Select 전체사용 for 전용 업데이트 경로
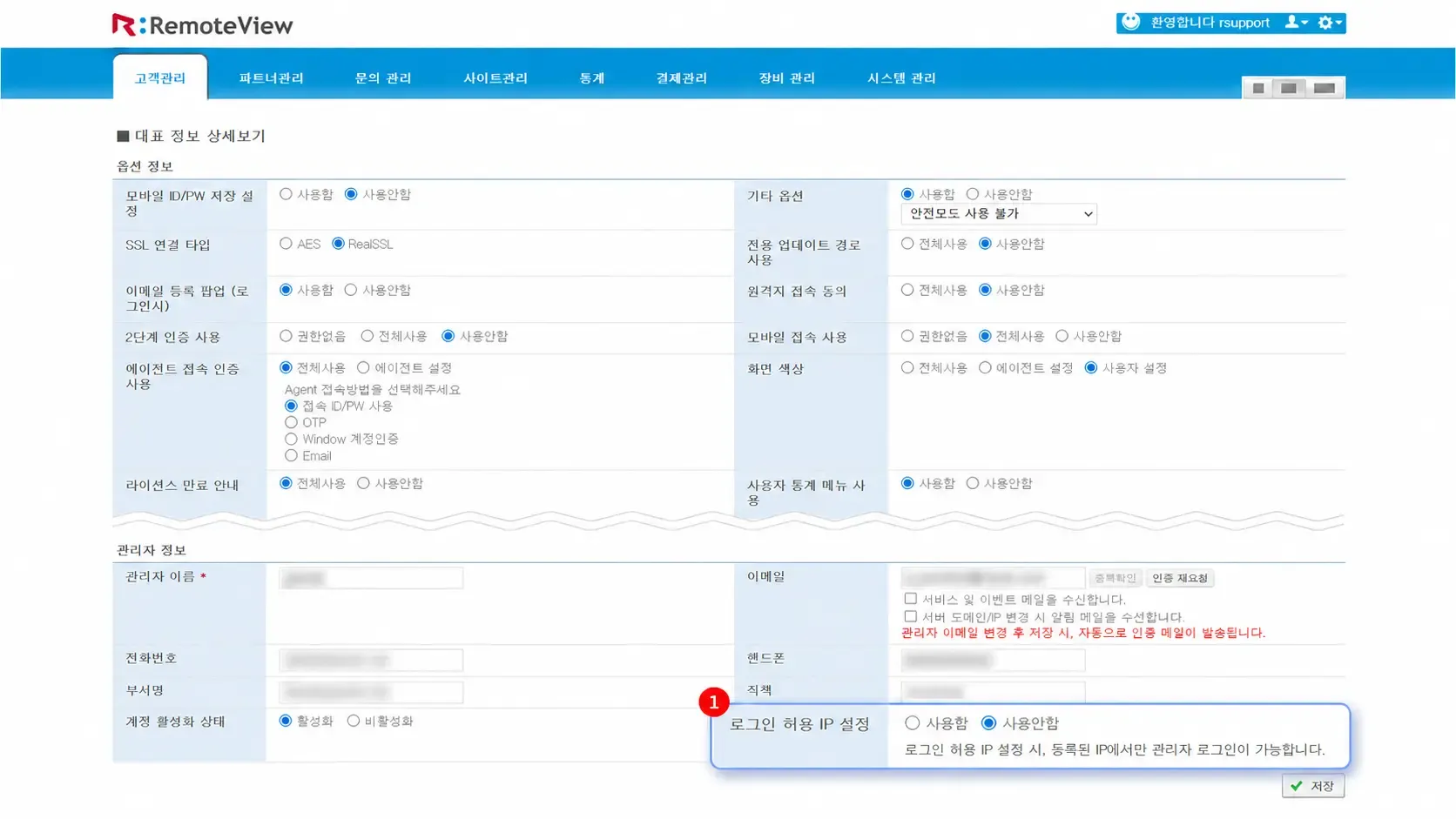The height and width of the screenshot is (819, 1456). (907, 244)
